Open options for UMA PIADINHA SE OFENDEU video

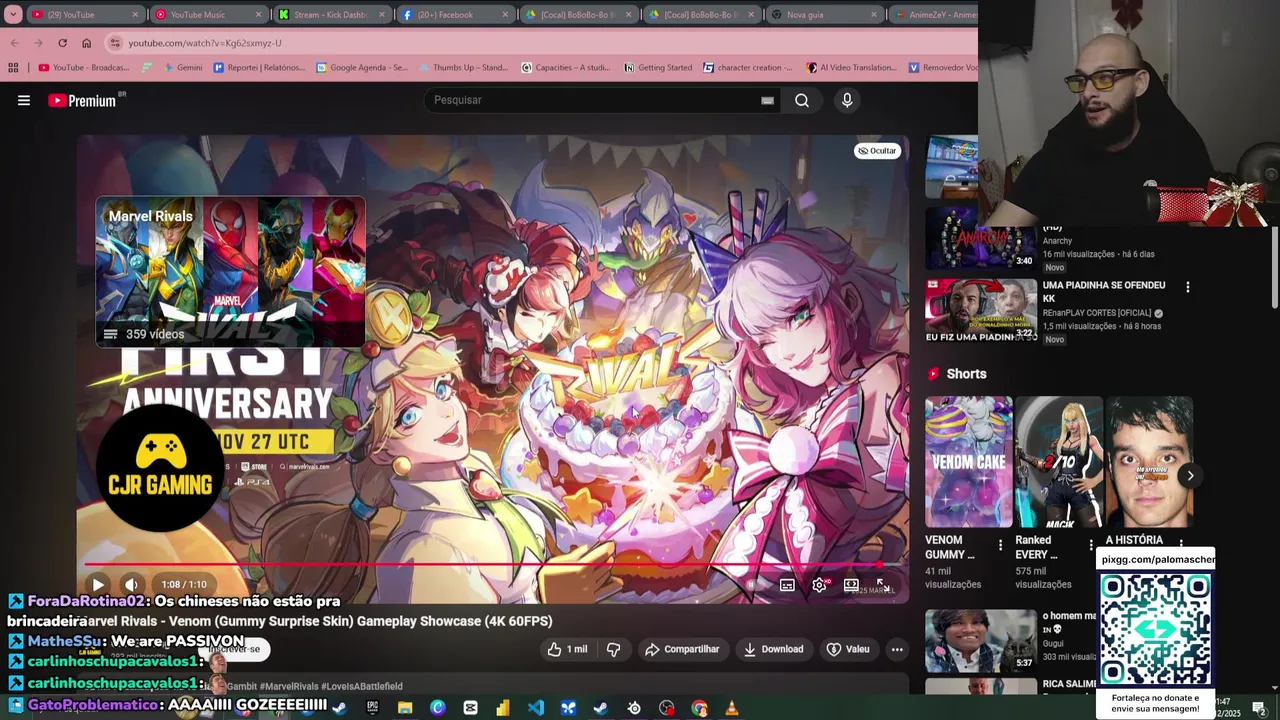click(x=1187, y=287)
